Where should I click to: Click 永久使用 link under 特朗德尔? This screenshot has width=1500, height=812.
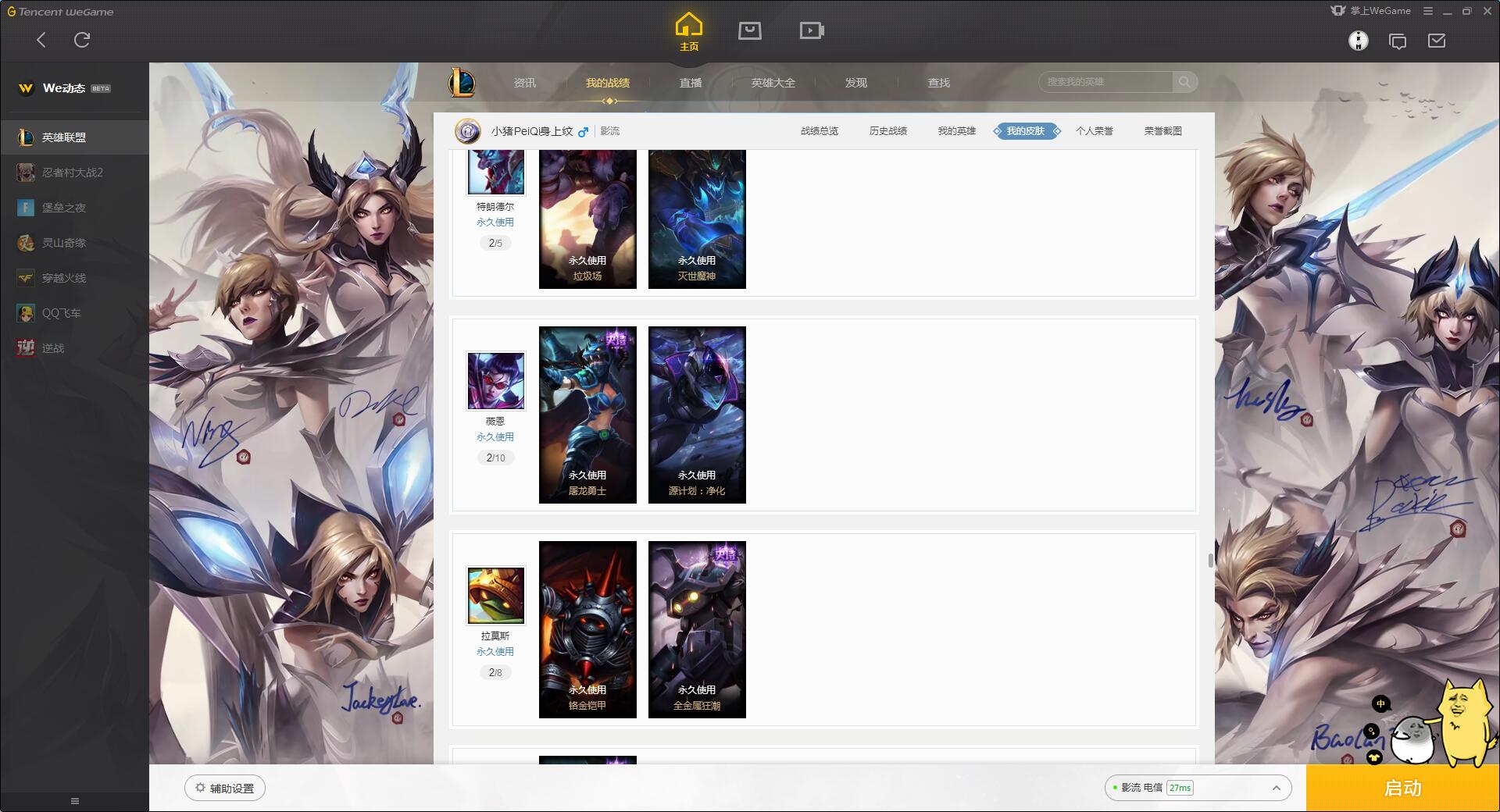[x=495, y=223]
